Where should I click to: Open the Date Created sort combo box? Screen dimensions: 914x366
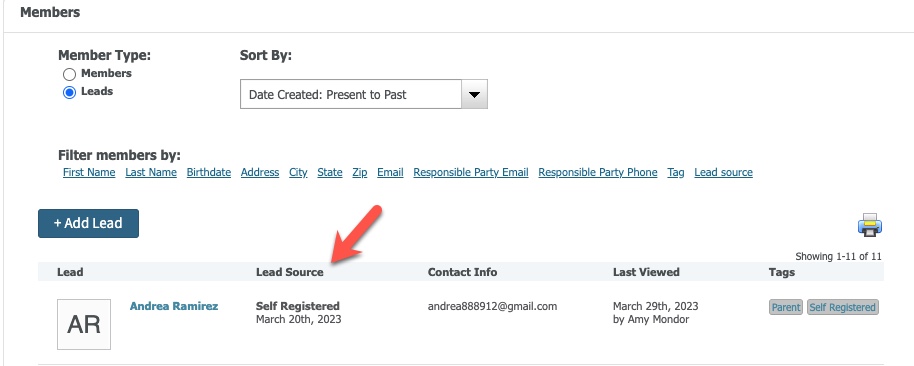tap(364, 94)
